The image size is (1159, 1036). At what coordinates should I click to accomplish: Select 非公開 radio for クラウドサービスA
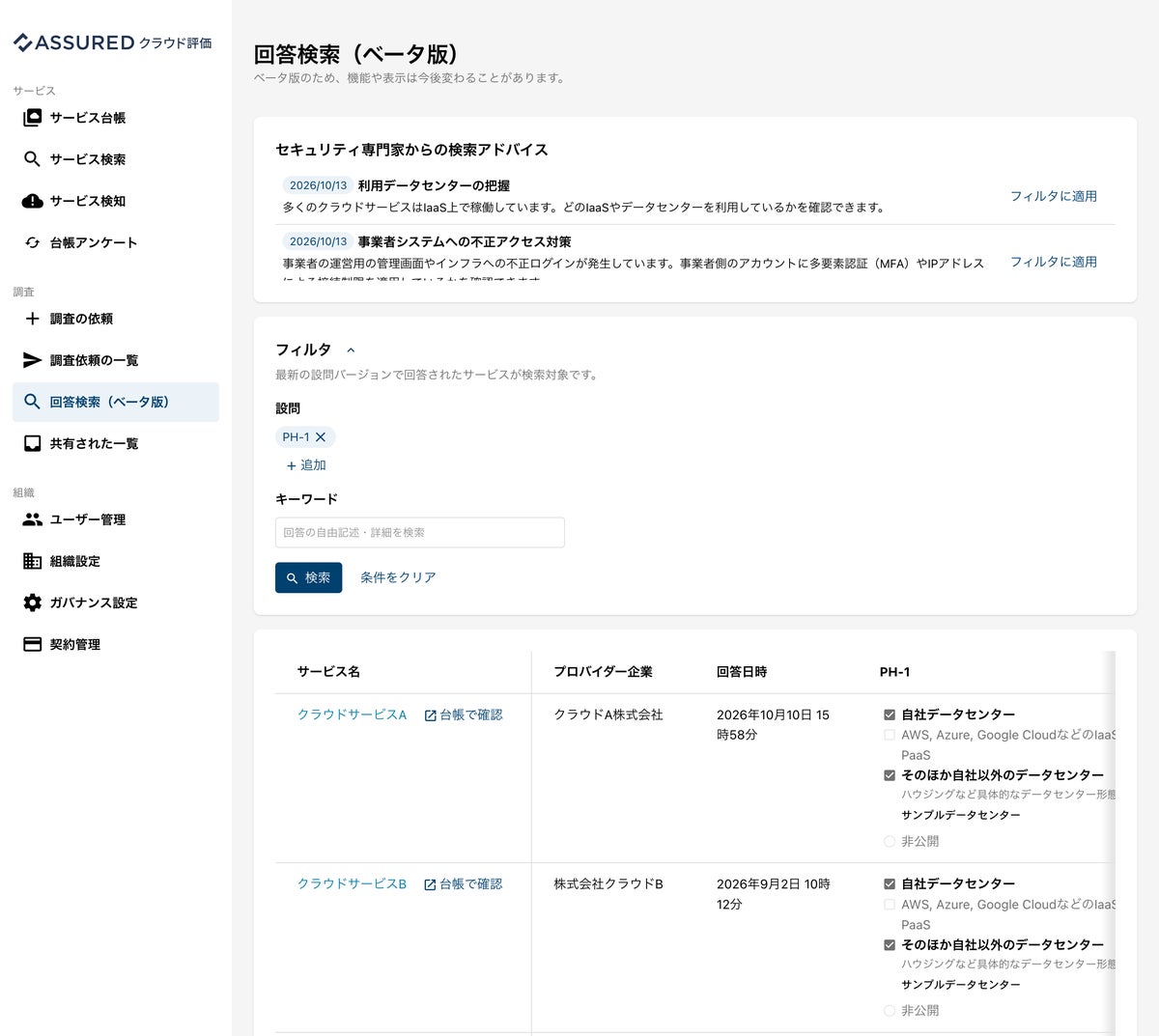pos(890,841)
